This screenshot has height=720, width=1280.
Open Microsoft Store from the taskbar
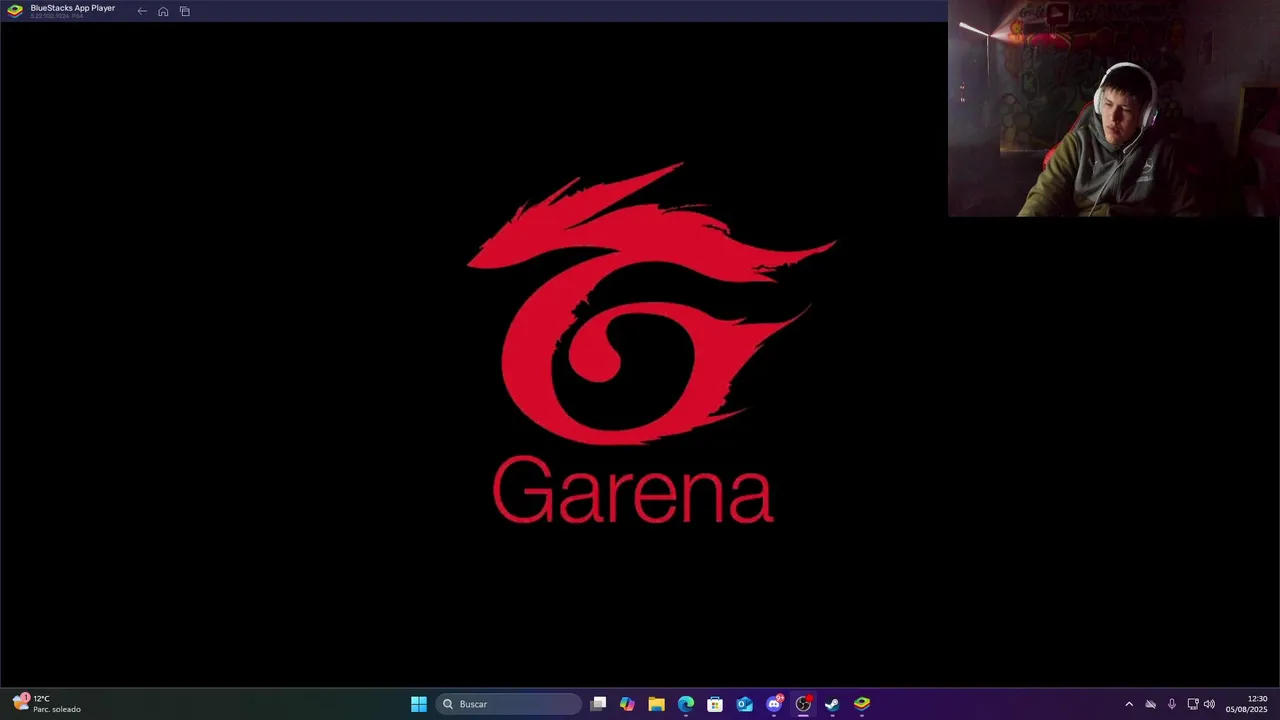pos(715,704)
